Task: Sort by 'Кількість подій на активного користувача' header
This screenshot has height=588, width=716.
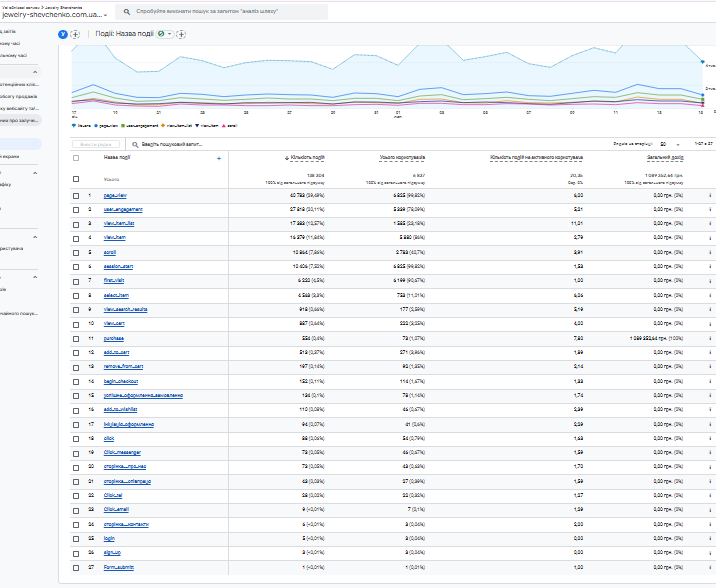Action: [x=537, y=158]
